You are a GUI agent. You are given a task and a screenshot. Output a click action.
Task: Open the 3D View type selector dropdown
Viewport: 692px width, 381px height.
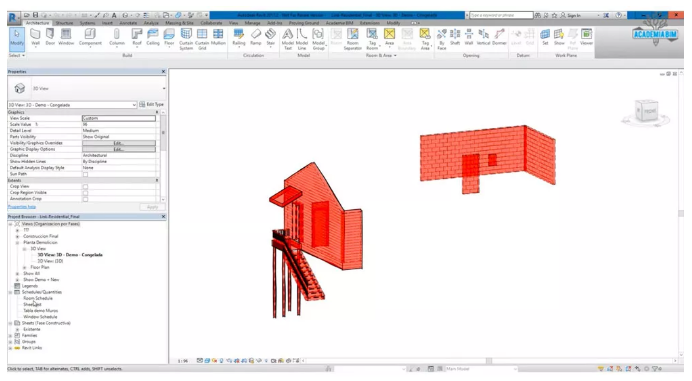164,89
